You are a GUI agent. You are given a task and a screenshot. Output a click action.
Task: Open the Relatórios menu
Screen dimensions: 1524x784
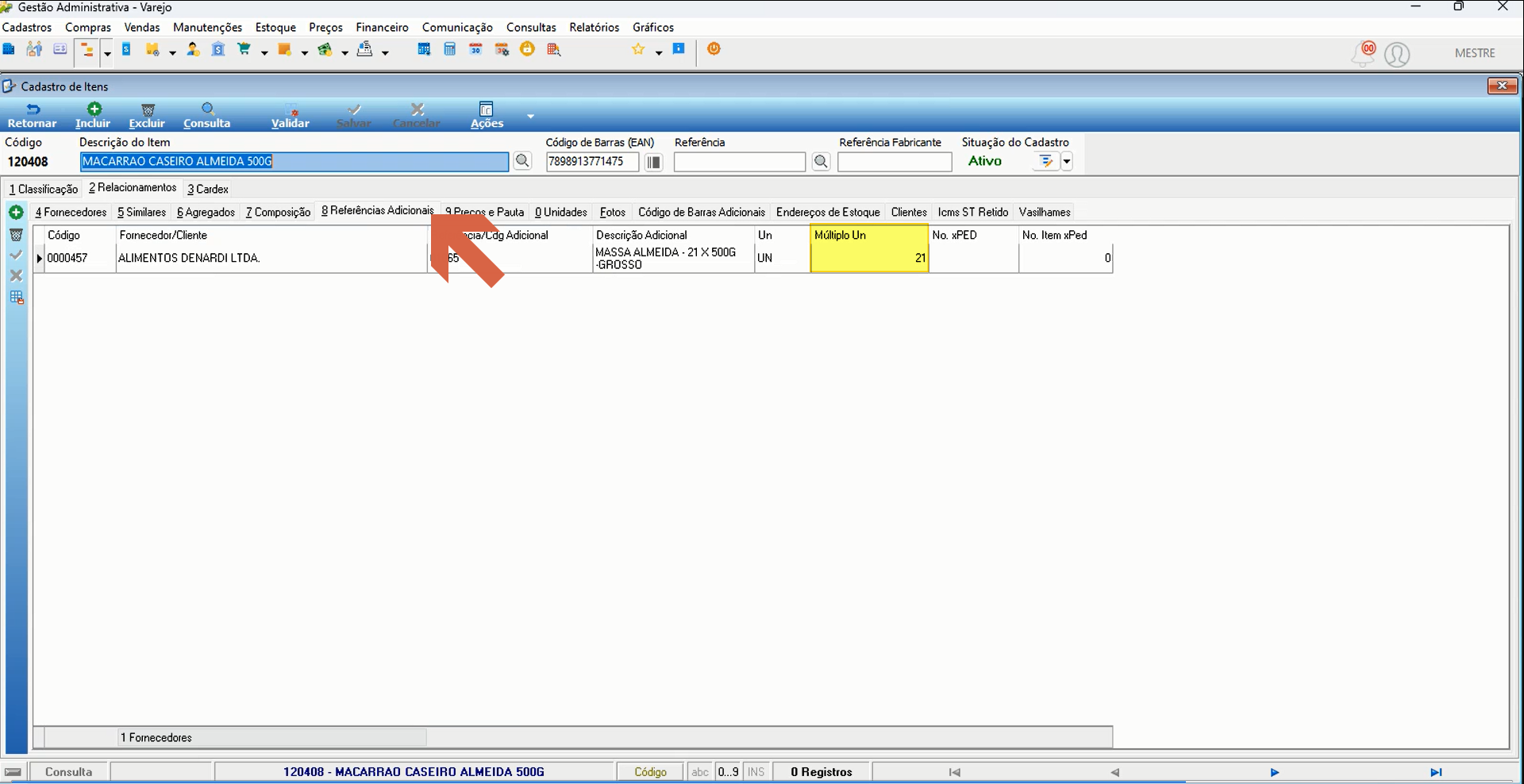(594, 27)
